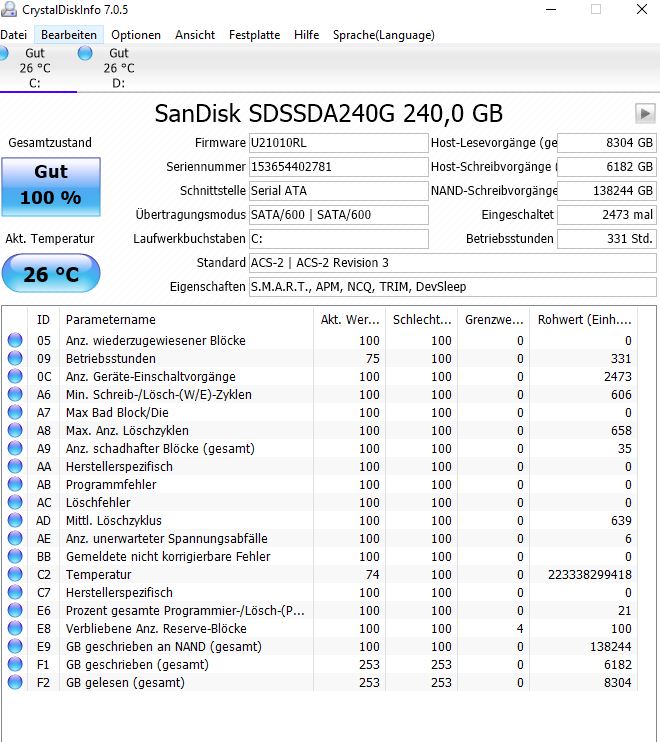The width and height of the screenshot is (660, 742).
Task: Open the Datei menu
Action: (x=13, y=35)
